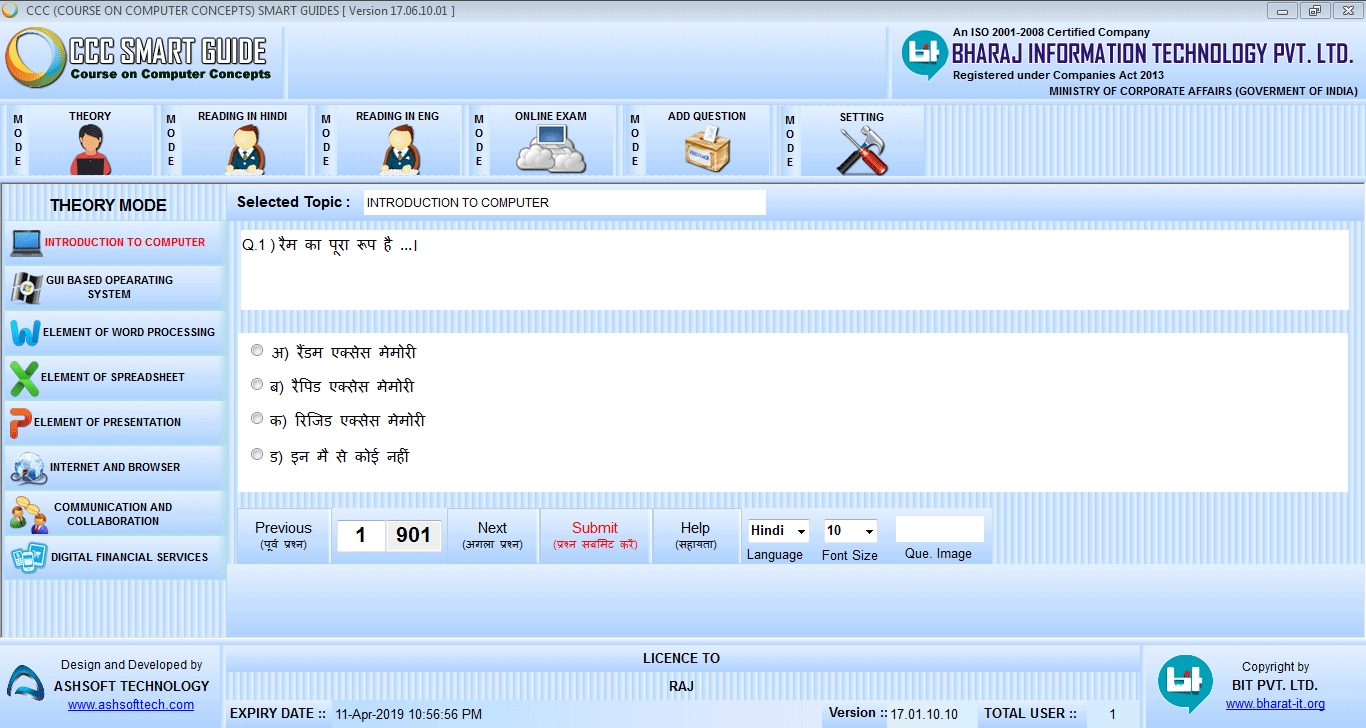Viewport: 1366px width, 728px height.
Task: Click the phone icon for Digital Financial Services
Action: click(x=28, y=557)
